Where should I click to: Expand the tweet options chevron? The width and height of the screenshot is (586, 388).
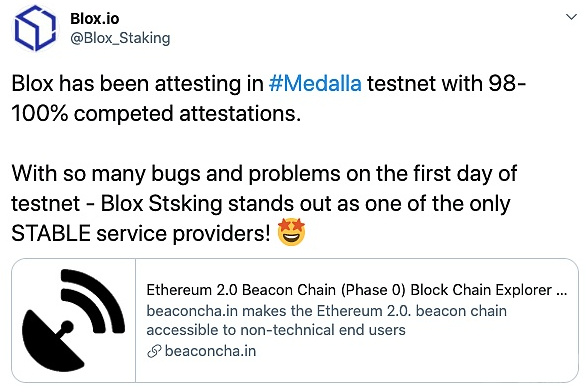[571, 17]
